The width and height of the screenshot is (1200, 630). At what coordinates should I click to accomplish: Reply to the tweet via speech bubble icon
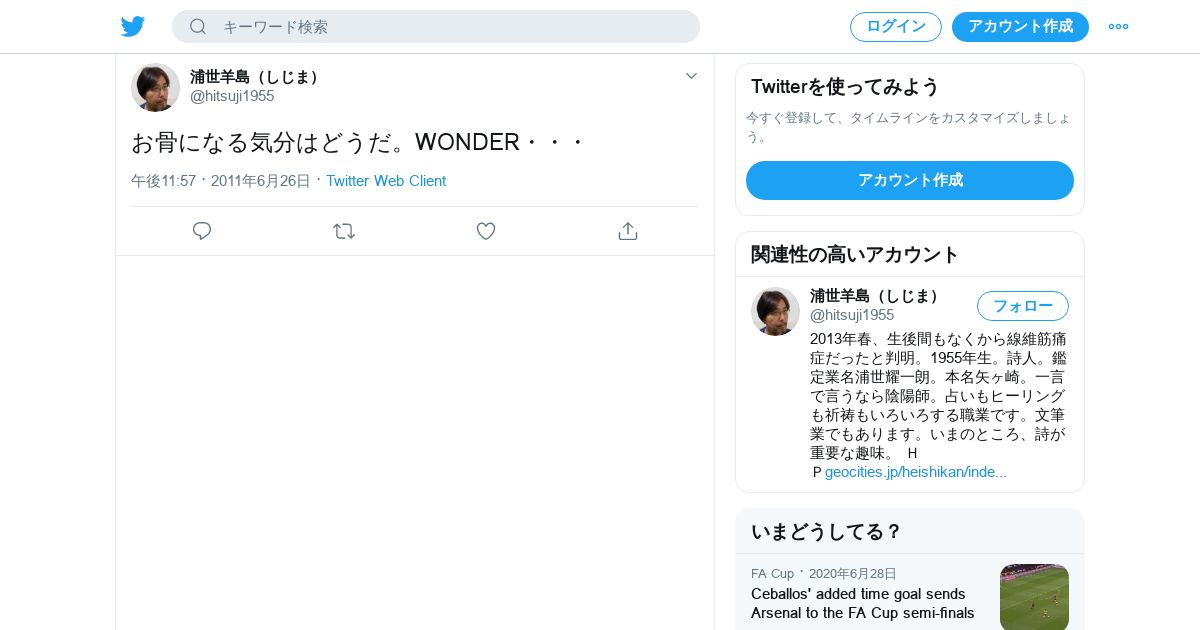point(202,231)
